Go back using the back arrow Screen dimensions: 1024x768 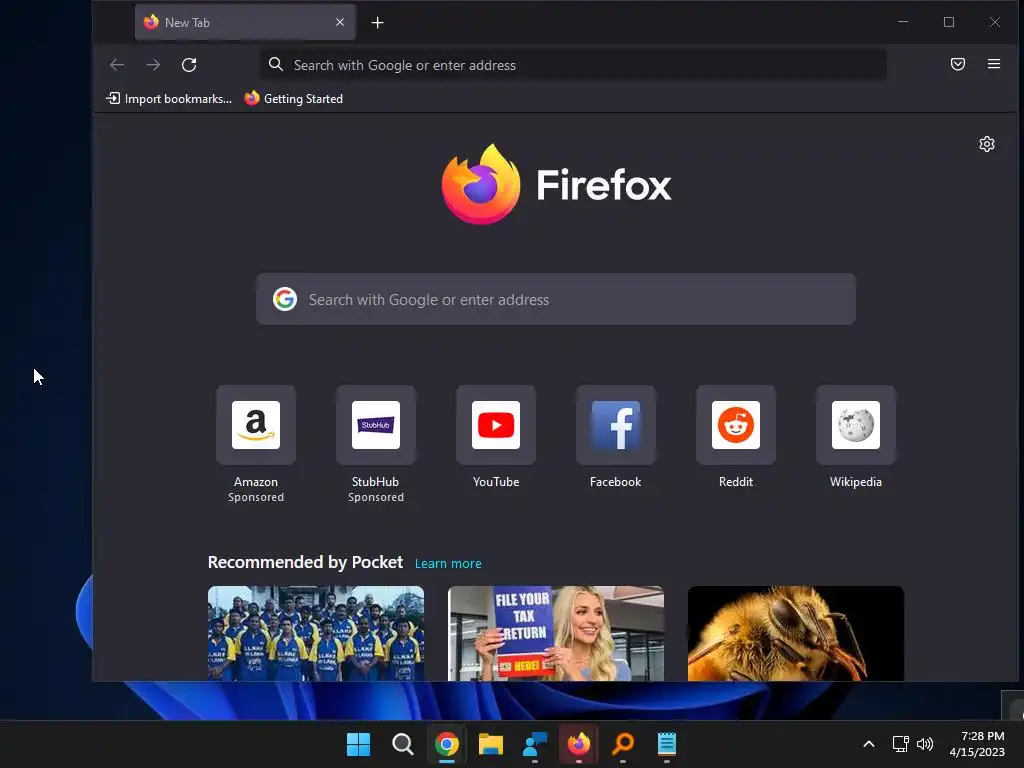coord(117,65)
